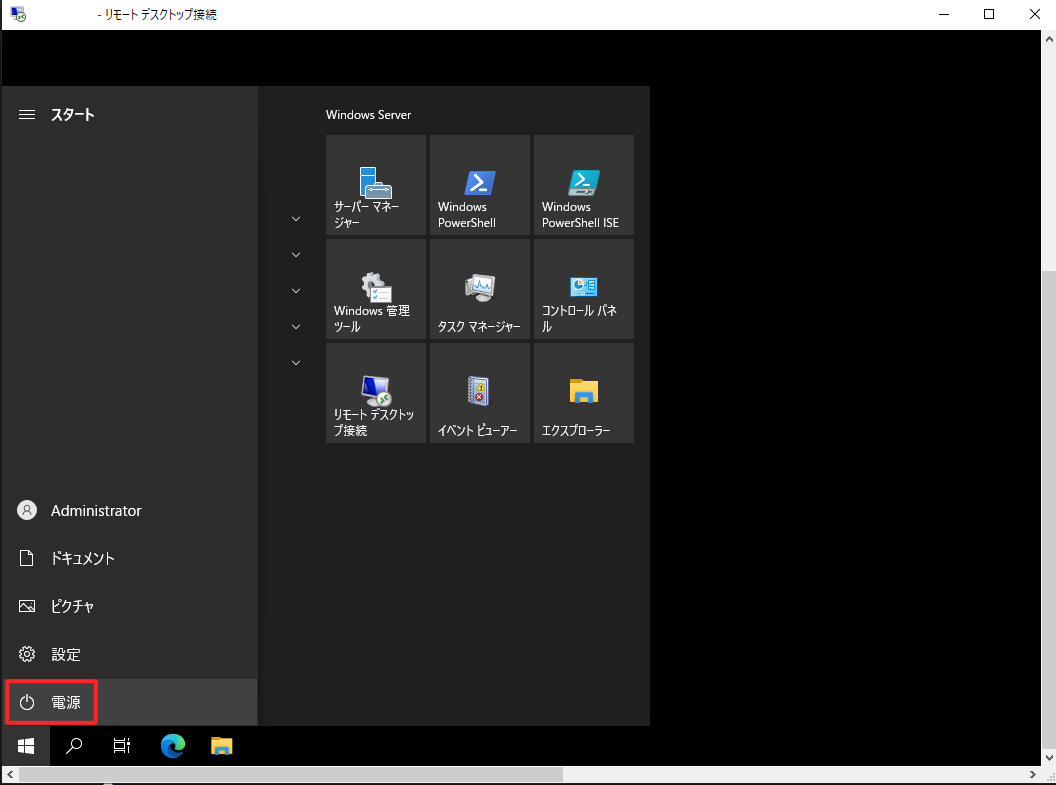Open Windows 管理ツール tile
1056x785 pixels.
(x=376, y=289)
